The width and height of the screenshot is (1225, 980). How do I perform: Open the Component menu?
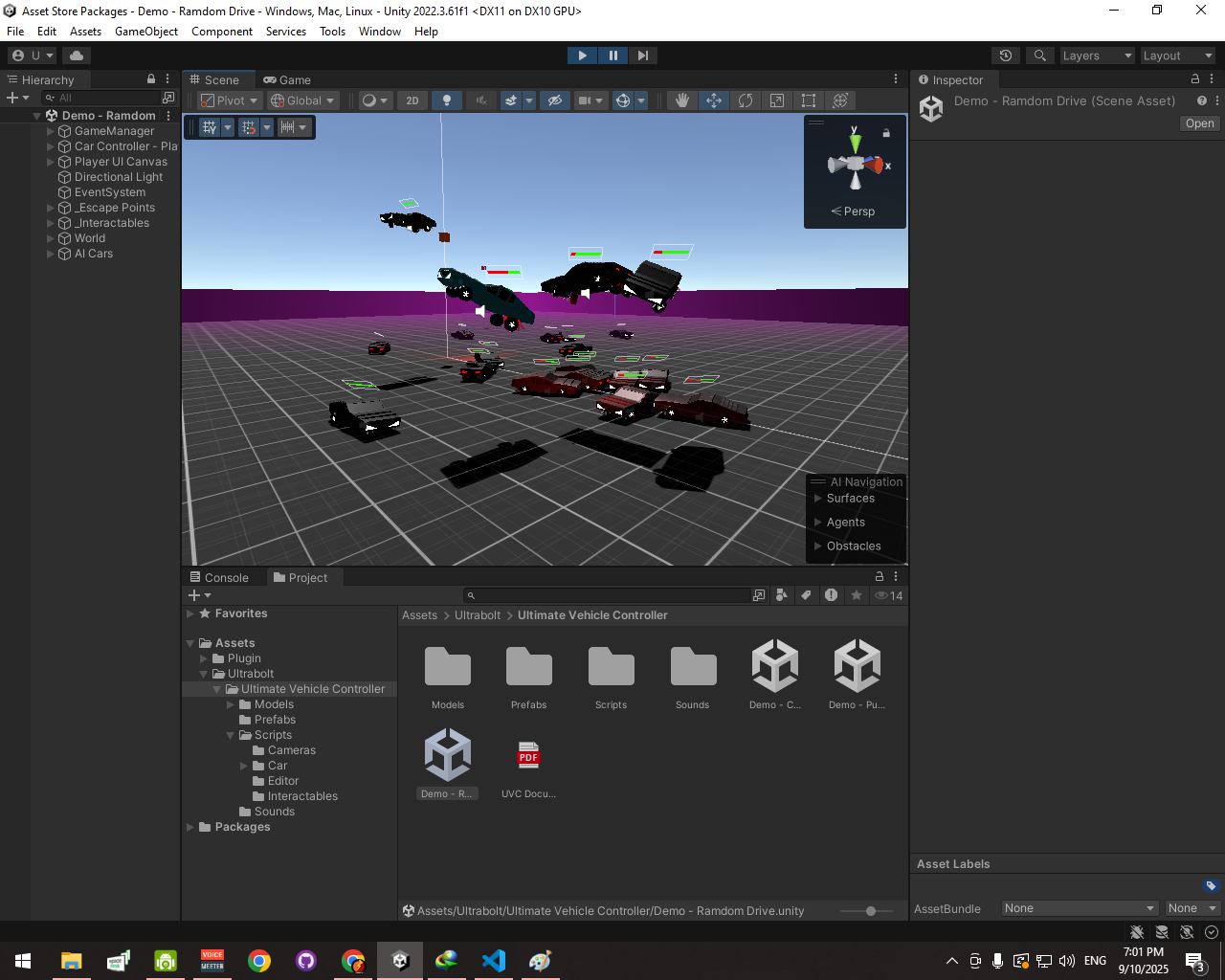point(222,32)
